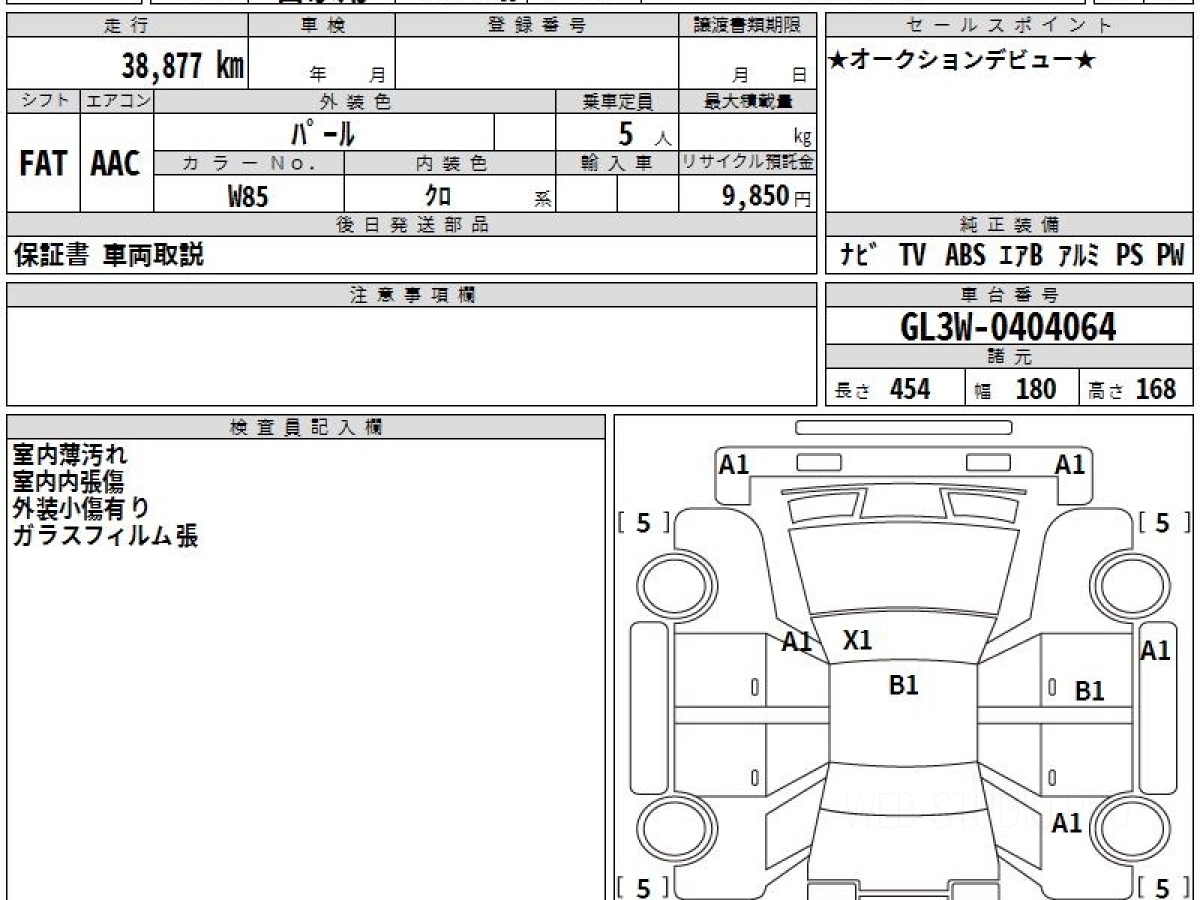Select the chassis number GL3W-0404064

point(1009,327)
